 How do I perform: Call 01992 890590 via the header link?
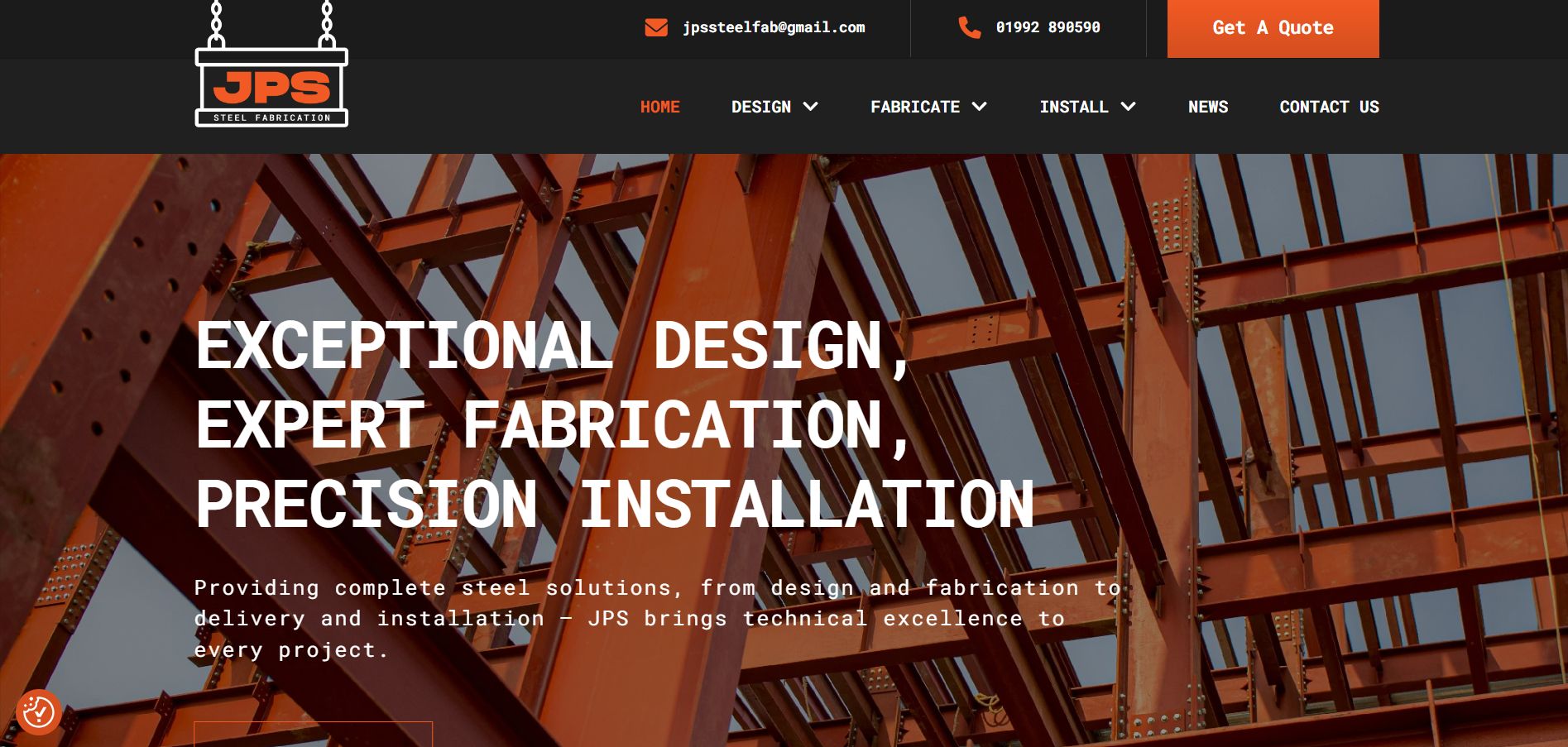click(x=1047, y=27)
